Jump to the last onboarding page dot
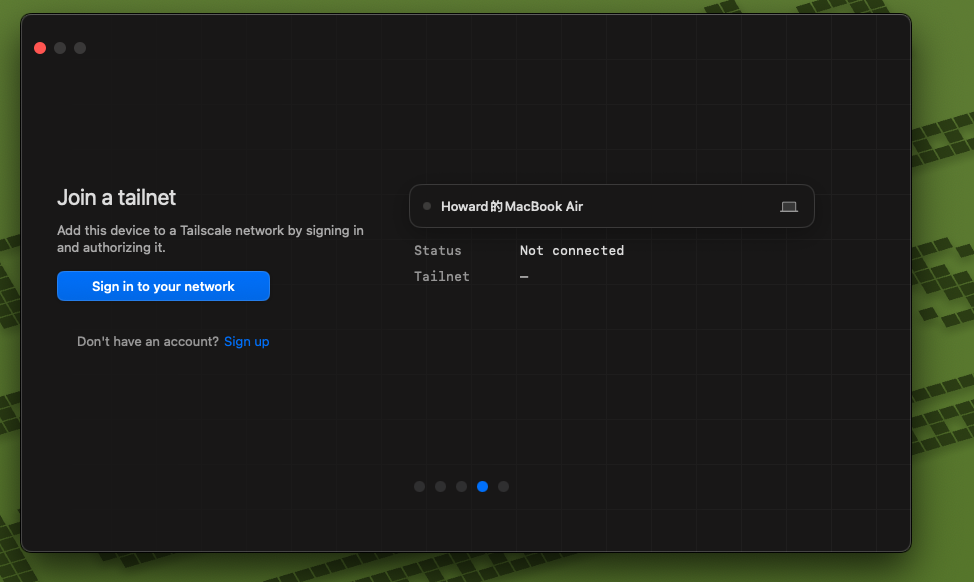 click(x=503, y=486)
